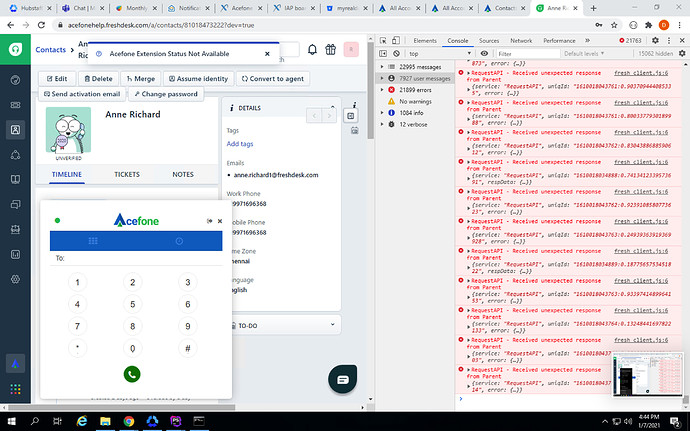690x431 pixels.
Task: Click the Delete contact button
Action: [98, 78]
